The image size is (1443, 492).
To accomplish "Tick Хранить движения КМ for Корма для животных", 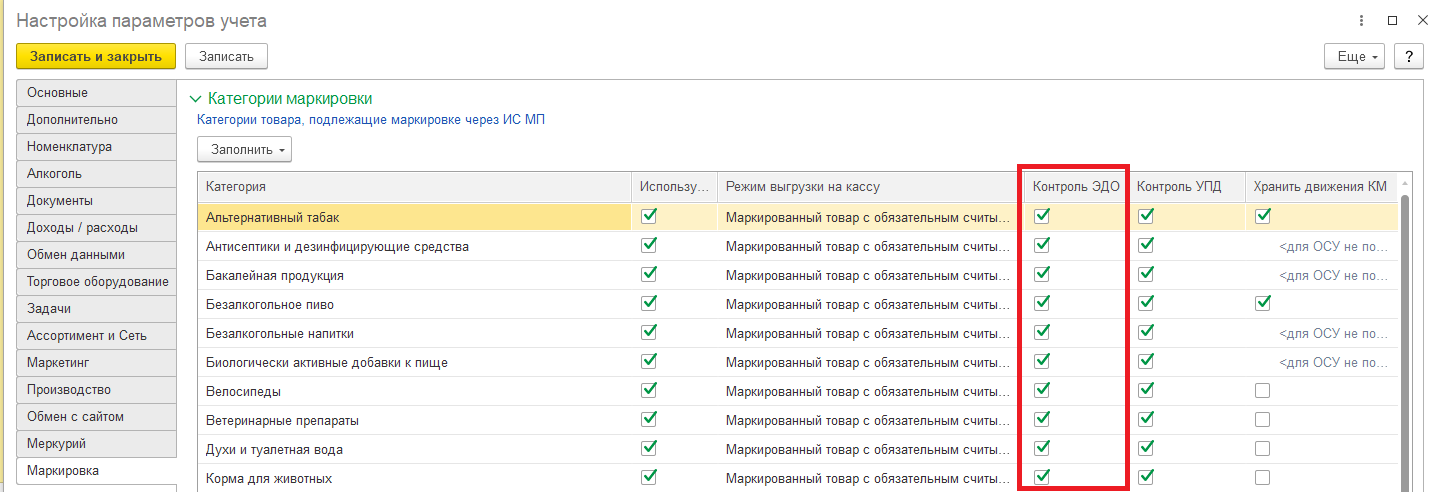I will pyautogui.click(x=1262, y=477).
